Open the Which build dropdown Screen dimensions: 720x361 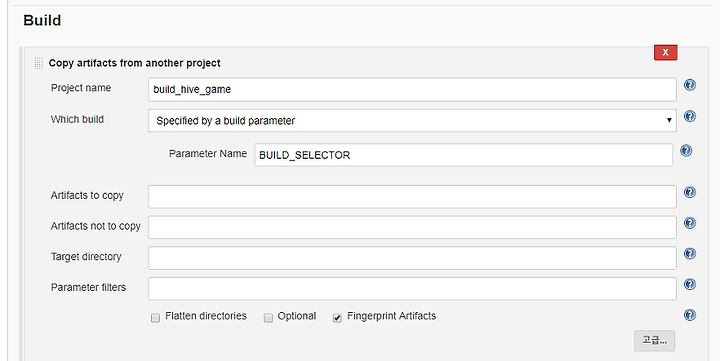click(412, 120)
